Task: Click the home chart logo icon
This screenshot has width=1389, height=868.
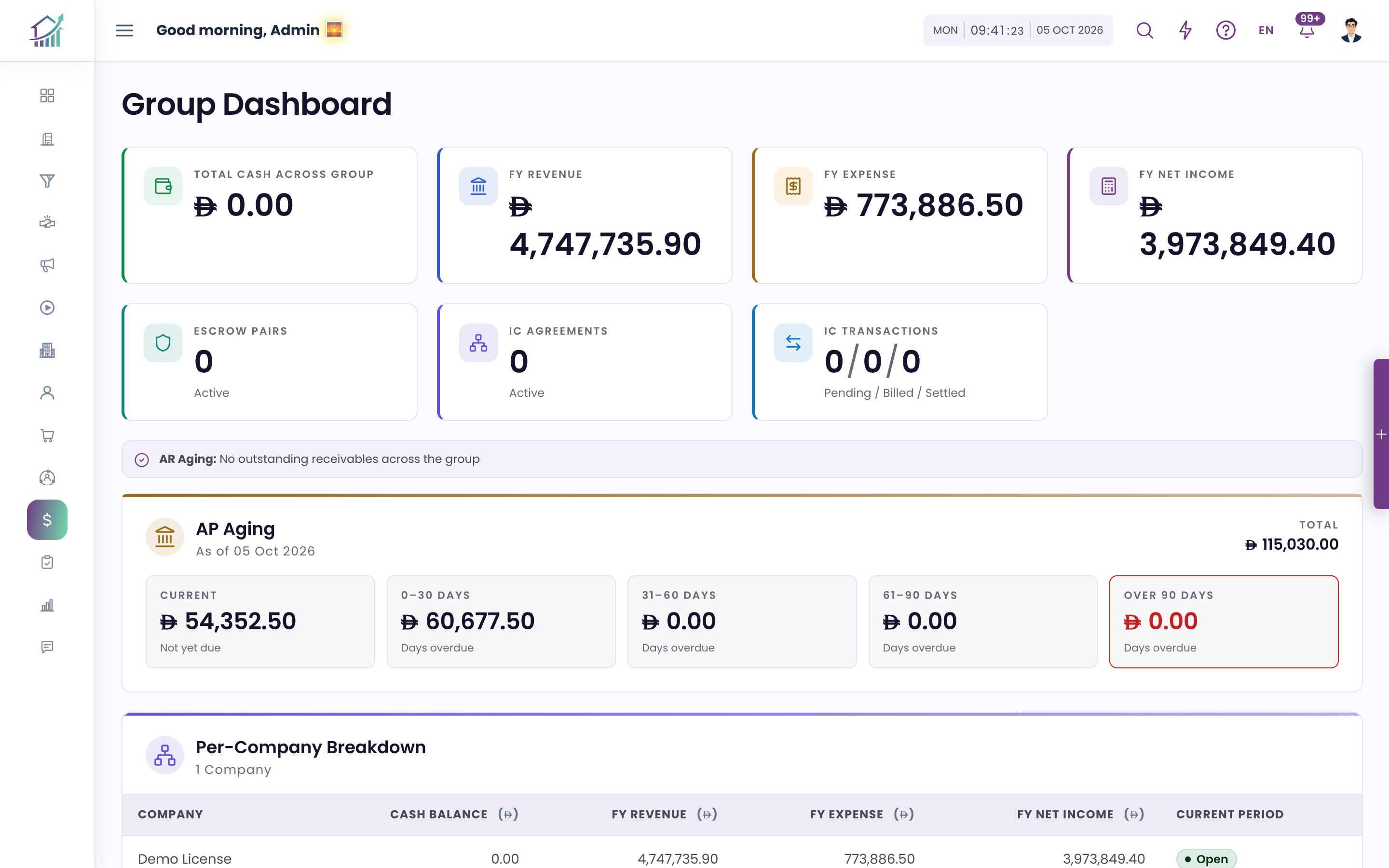Action: click(47, 30)
